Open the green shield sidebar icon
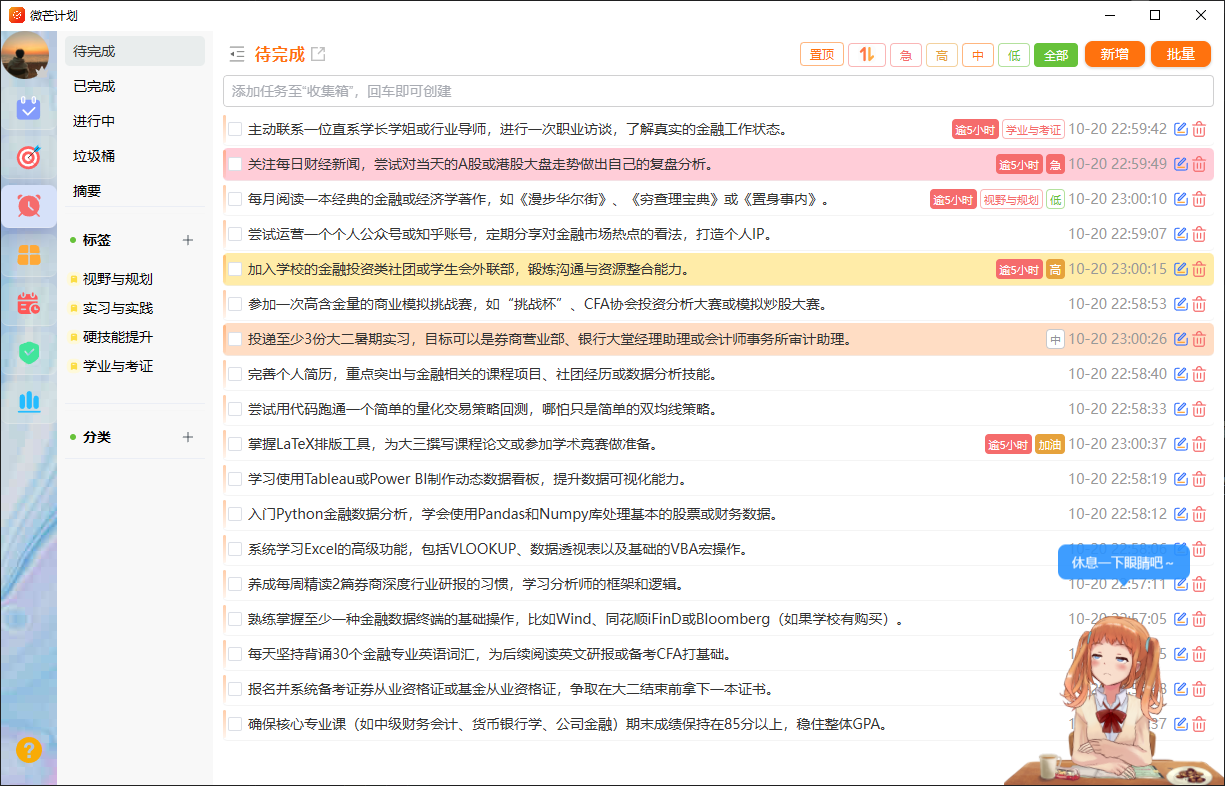The image size is (1225, 786). pos(28,352)
